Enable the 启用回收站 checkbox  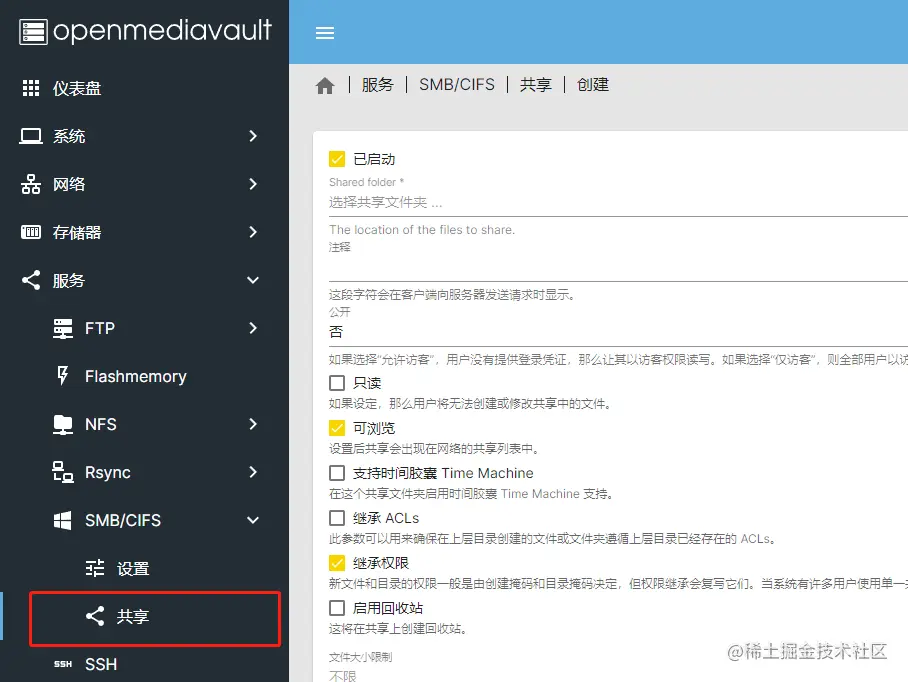point(337,608)
